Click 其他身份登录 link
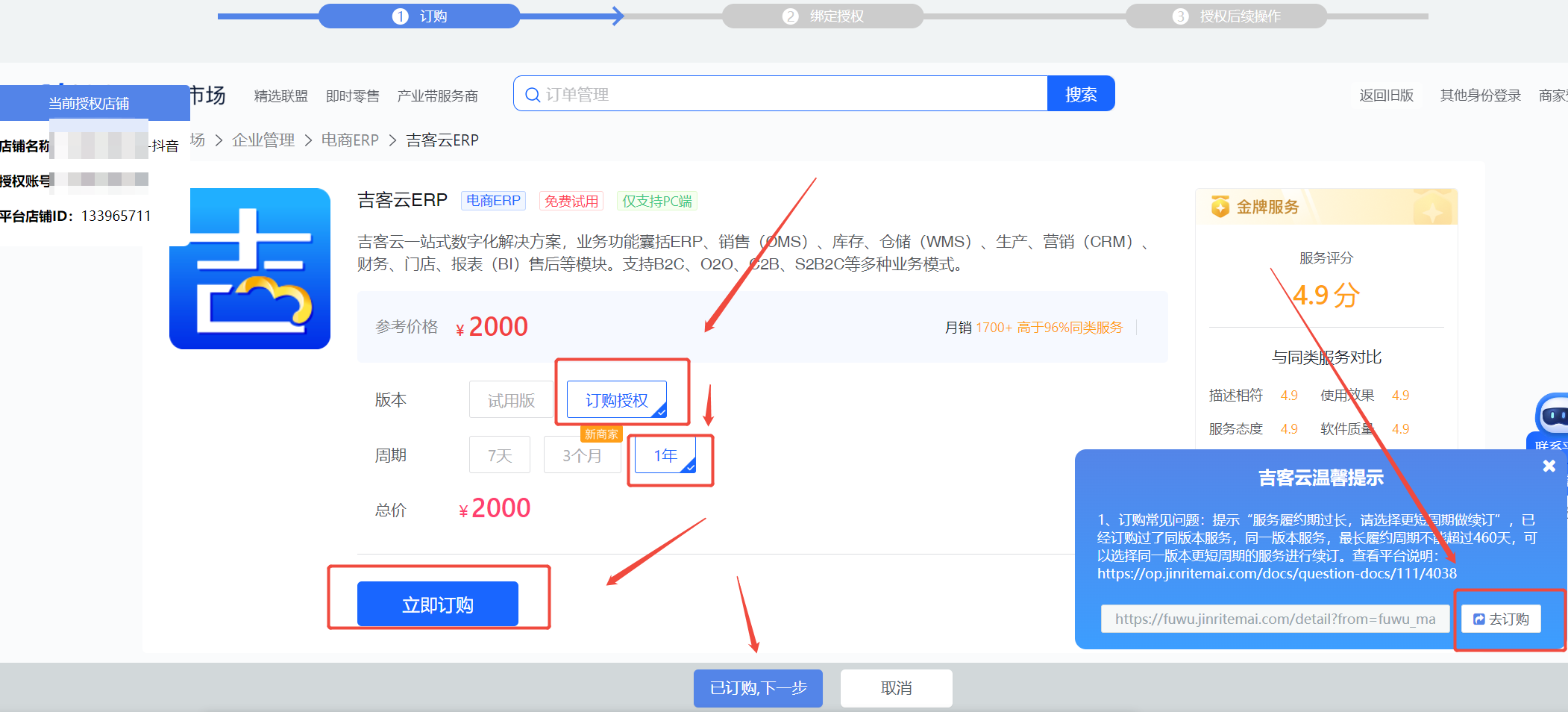This screenshot has height=712, width=1568. coord(1481,95)
